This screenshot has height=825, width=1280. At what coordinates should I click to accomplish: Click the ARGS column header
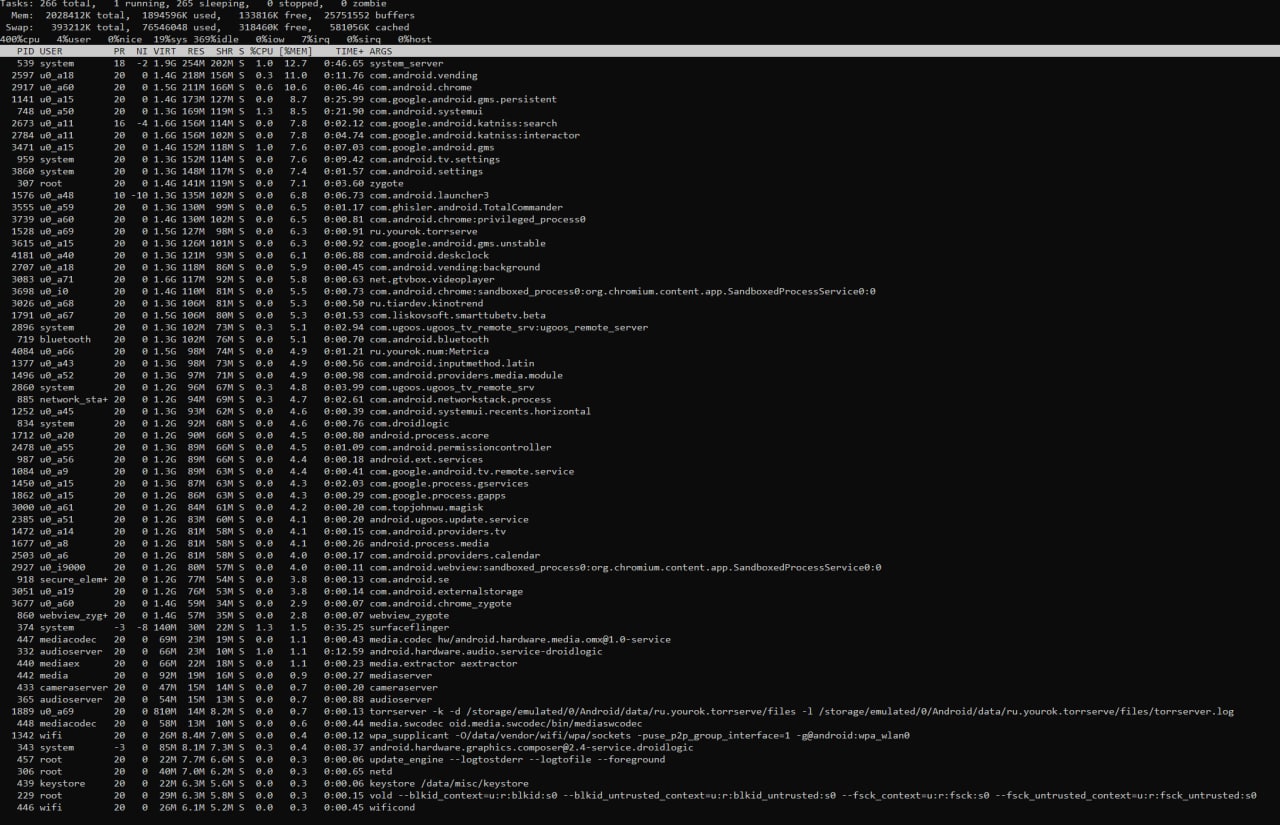point(381,51)
